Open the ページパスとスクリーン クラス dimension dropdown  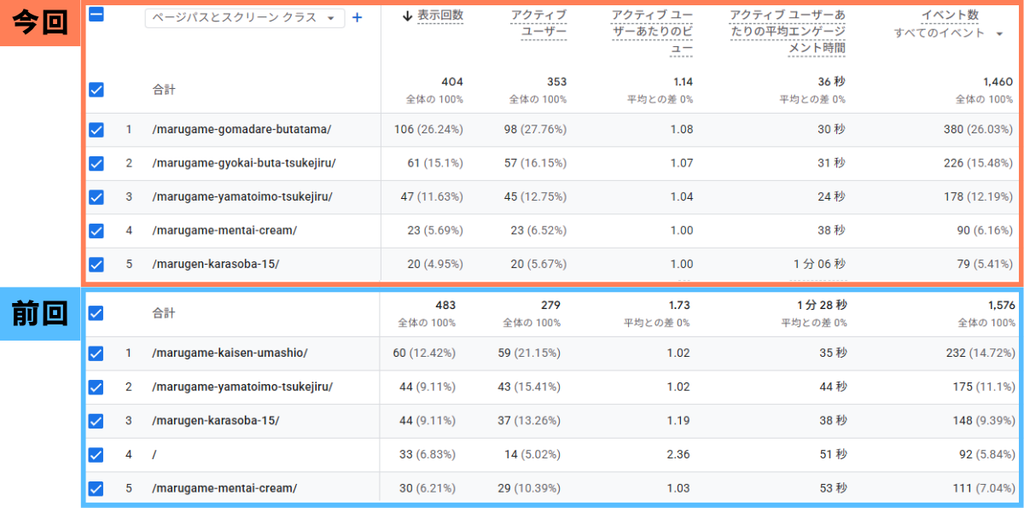point(245,18)
